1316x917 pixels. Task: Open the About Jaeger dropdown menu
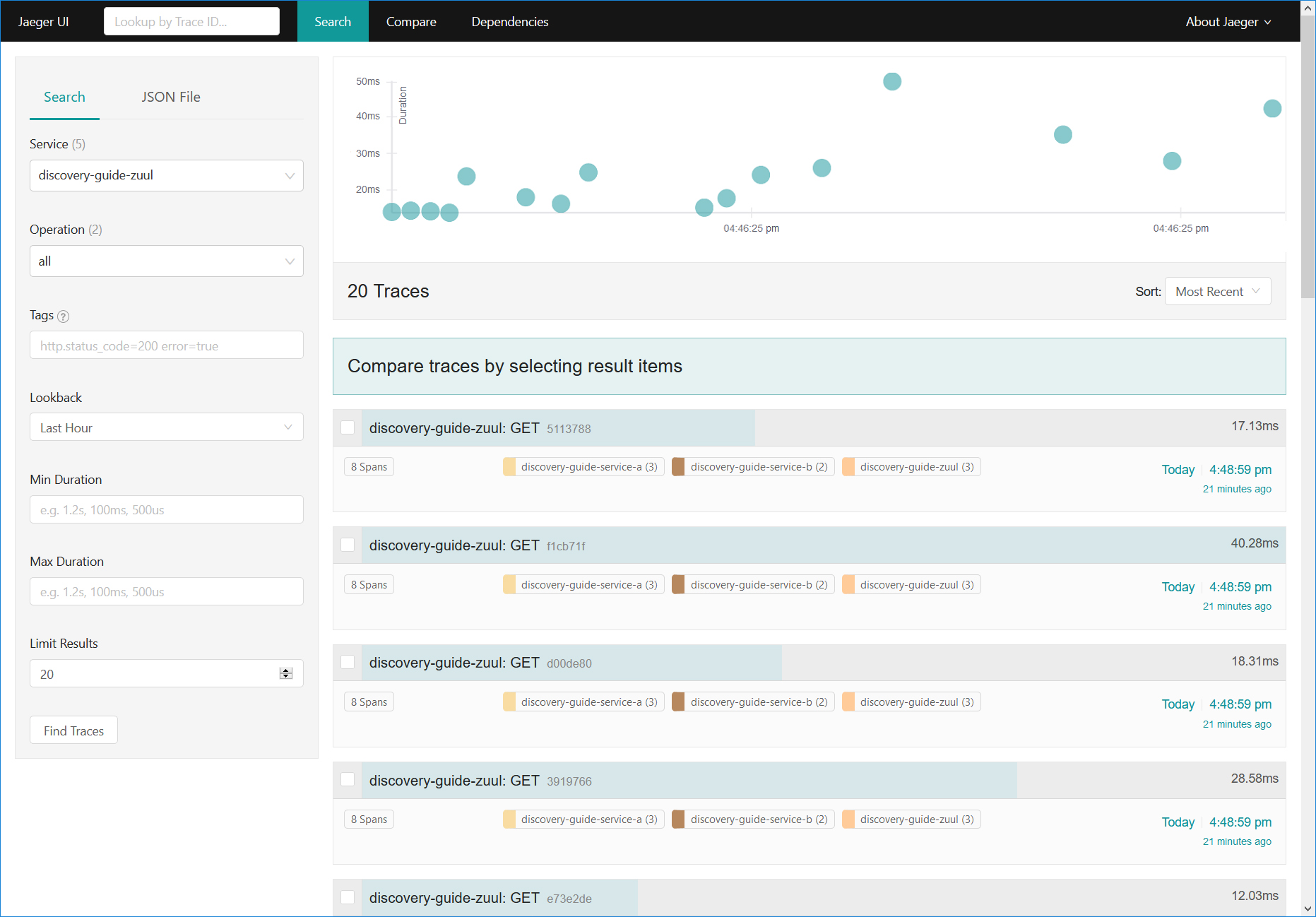click(x=1228, y=22)
